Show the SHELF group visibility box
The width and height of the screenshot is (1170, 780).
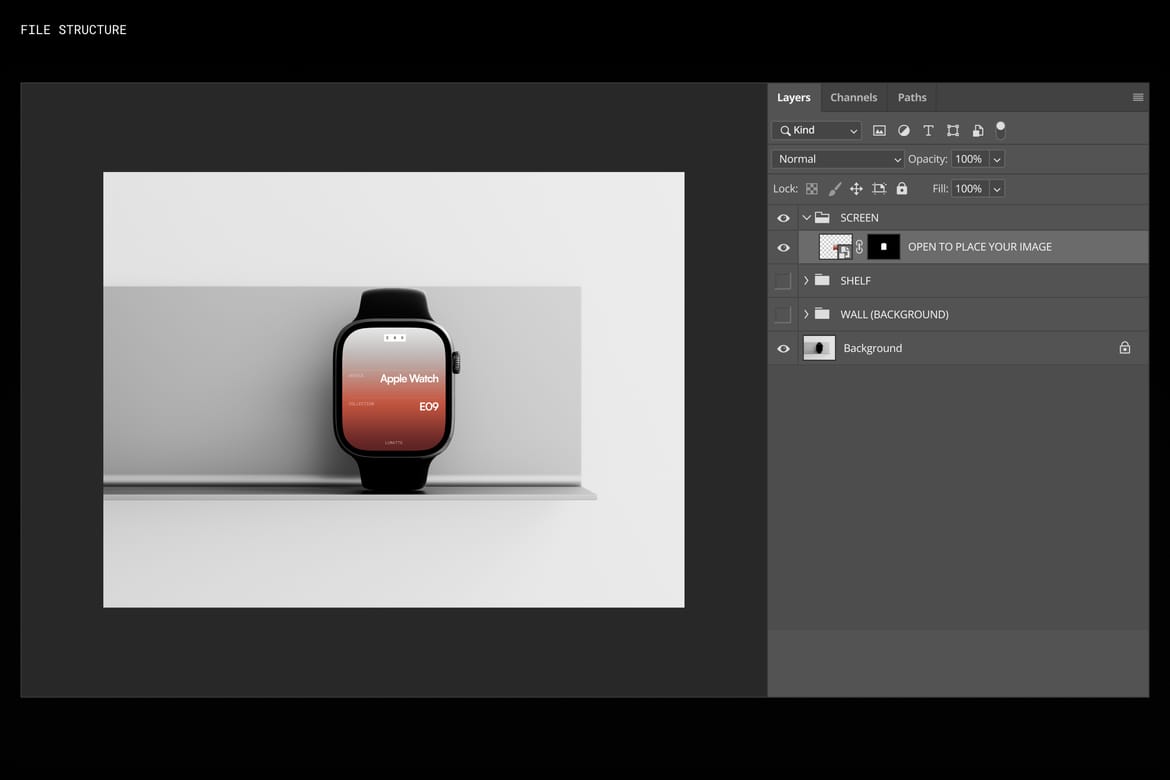pos(783,281)
